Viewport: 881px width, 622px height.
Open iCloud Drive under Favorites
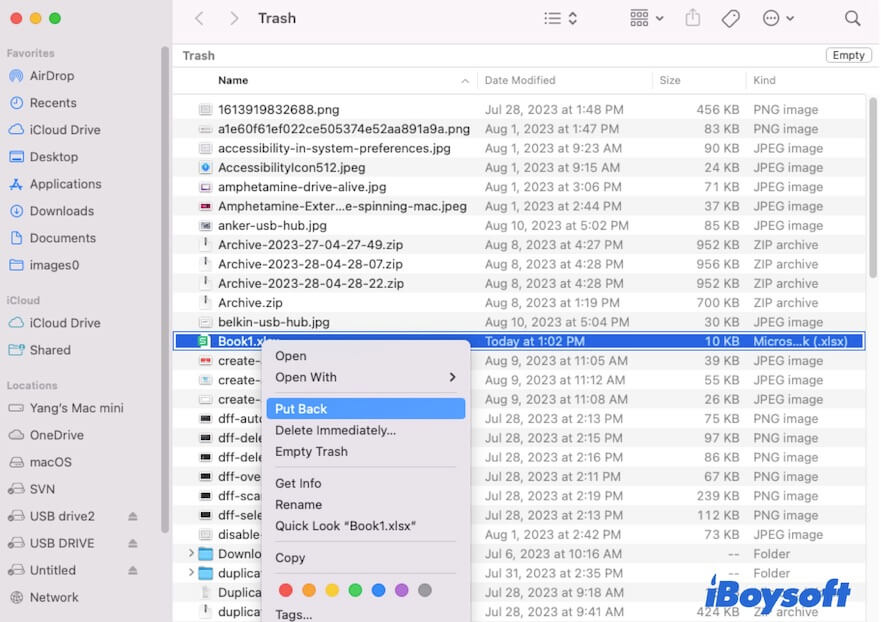[x=64, y=130]
